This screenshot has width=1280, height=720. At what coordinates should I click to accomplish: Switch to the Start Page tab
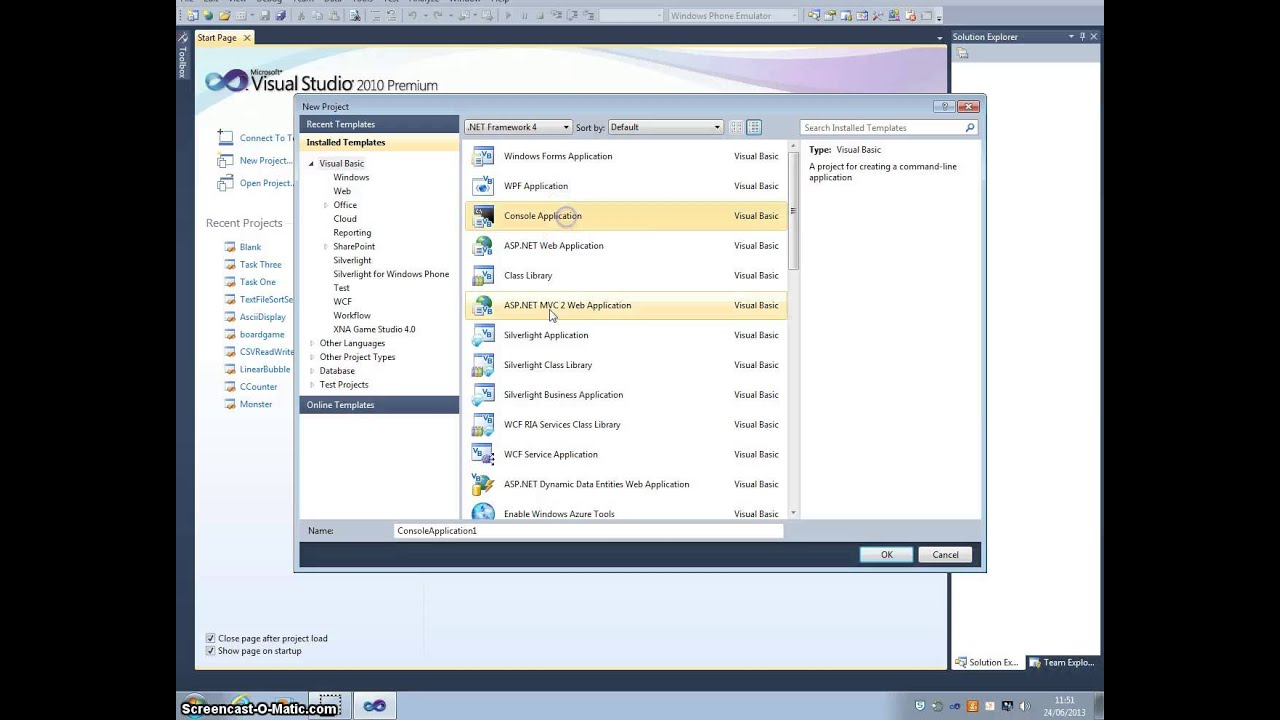coord(224,38)
